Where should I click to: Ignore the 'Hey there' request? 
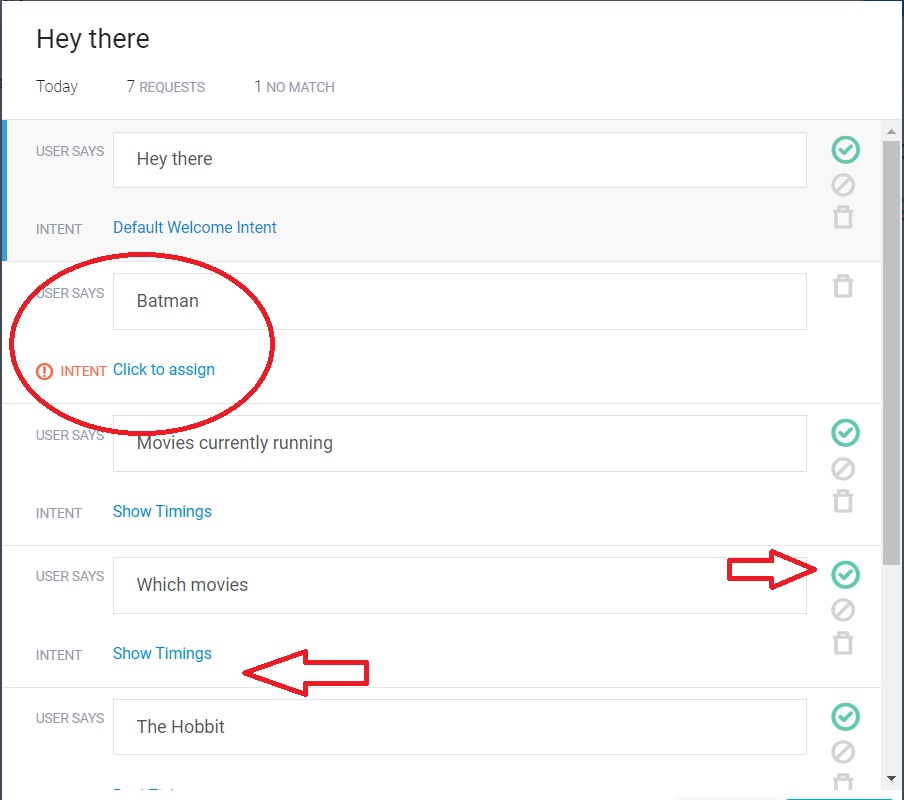[x=843, y=185]
